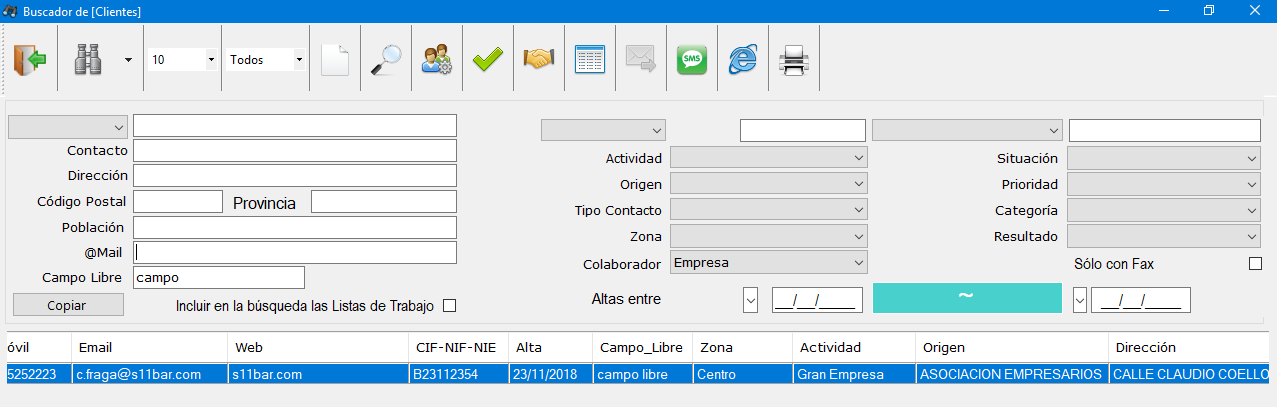
Task: Tick the Sólo con Fax checkbox
Action: [x=1256, y=264]
